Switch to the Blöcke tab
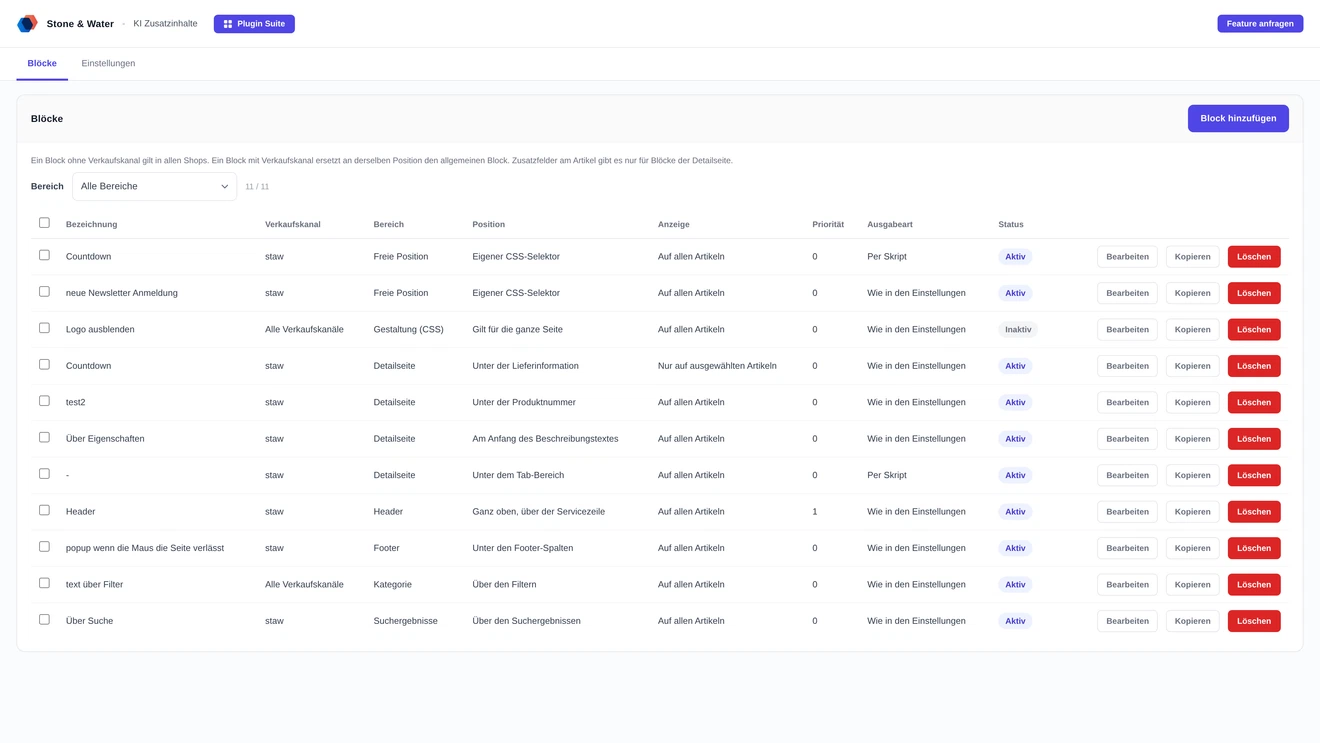Screen dimensions: 1320x743 coord(42,63)
